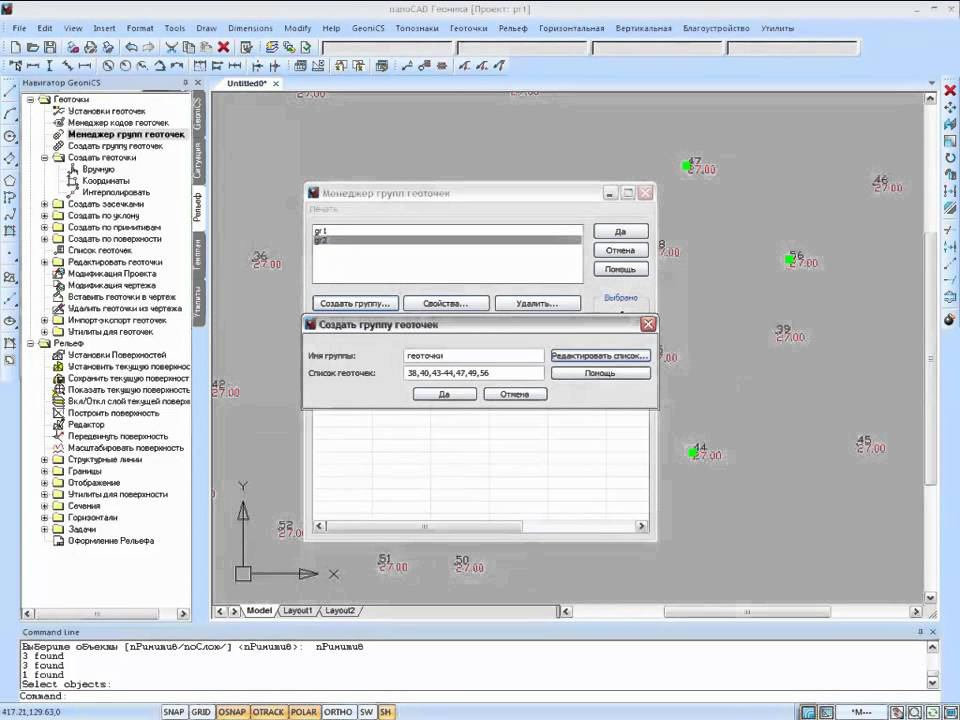Click the Copy icon in toolbar
The width and height of the screenshot is (960, 720).
click(189, 47)
